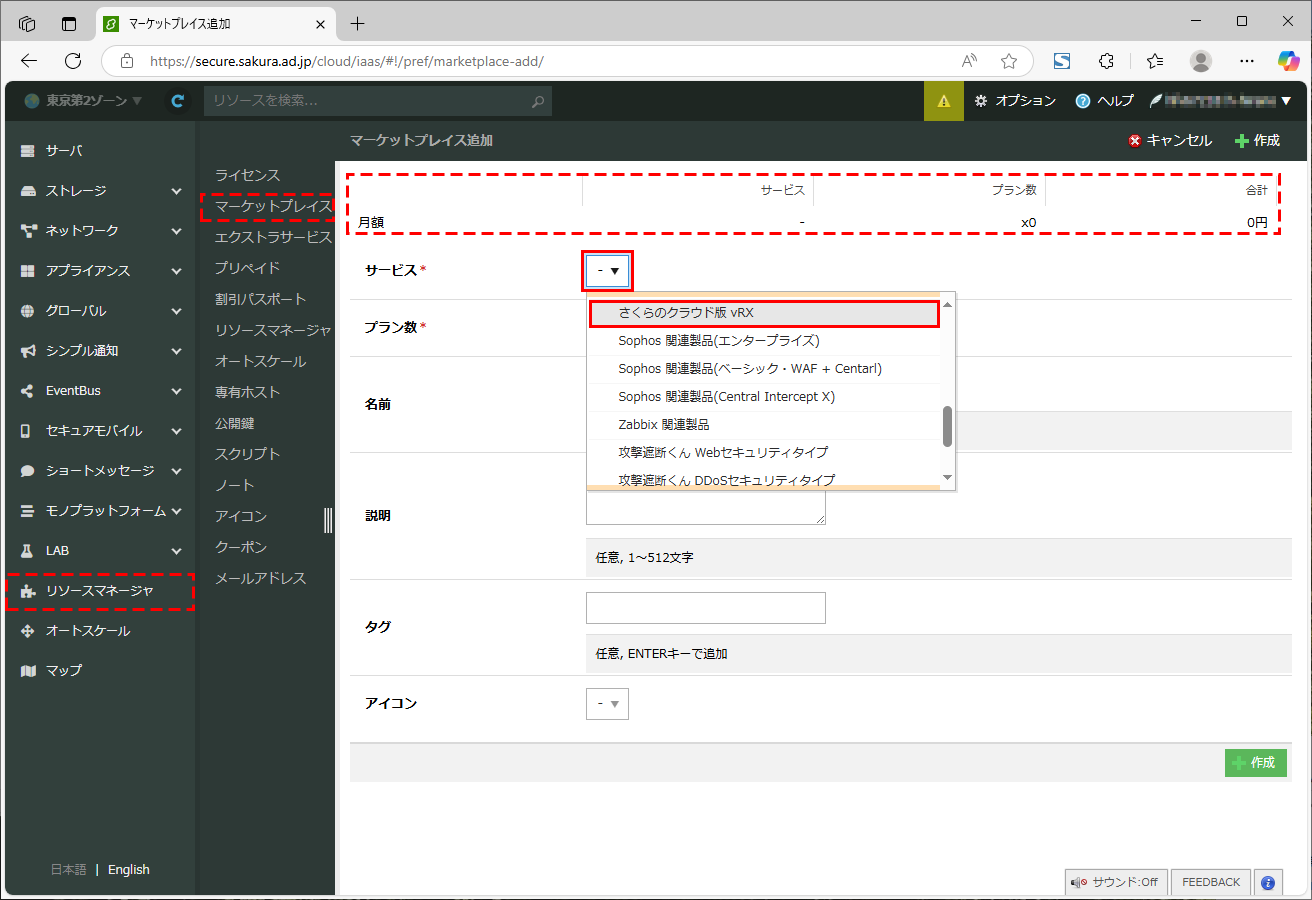Open the サービス dropdown
The height and width of the screenshot is (900, 1312).
pos(608,270)
